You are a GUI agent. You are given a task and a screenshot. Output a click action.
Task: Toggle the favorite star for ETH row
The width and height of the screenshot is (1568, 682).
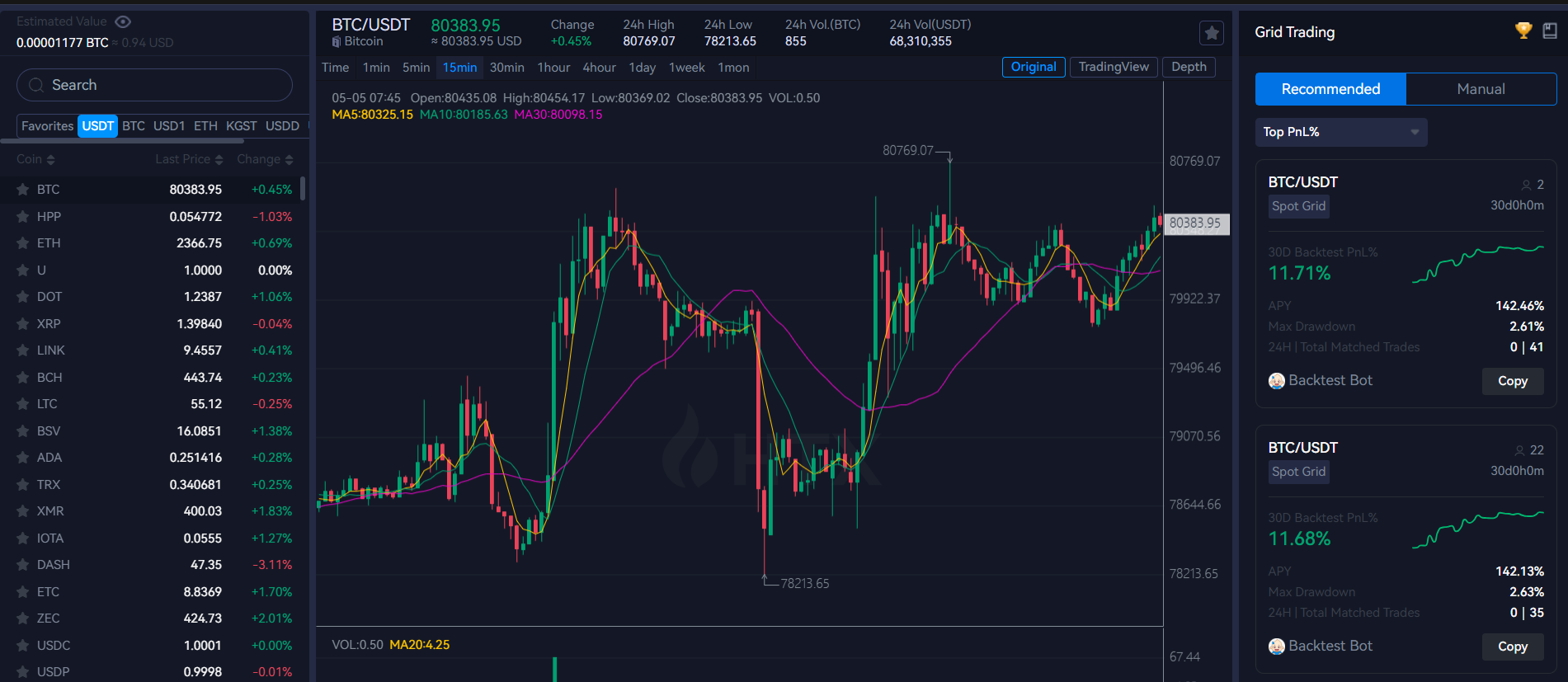click(23, 243)
